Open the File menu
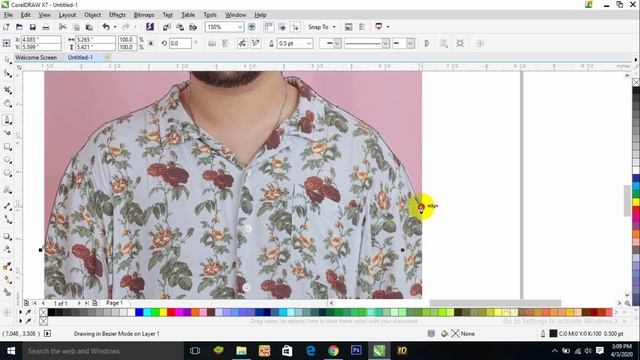This screenshot has height=360, width=640. point(8,15)
